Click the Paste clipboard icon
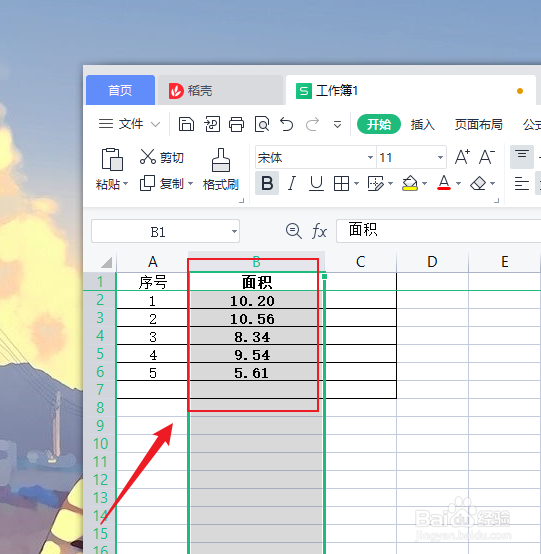The height and width of the screenshot is (554, 541). click(x=112, y=159)
